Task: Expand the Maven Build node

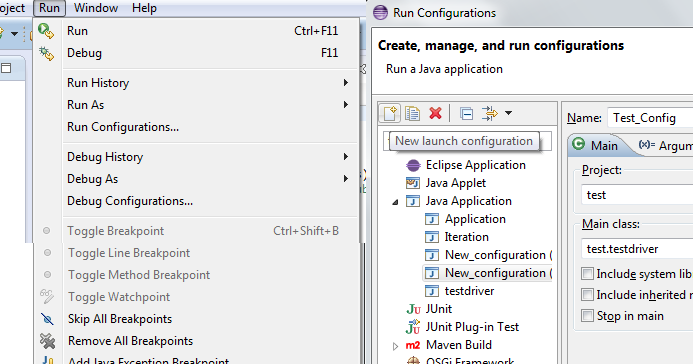Action: coord(395,346)
